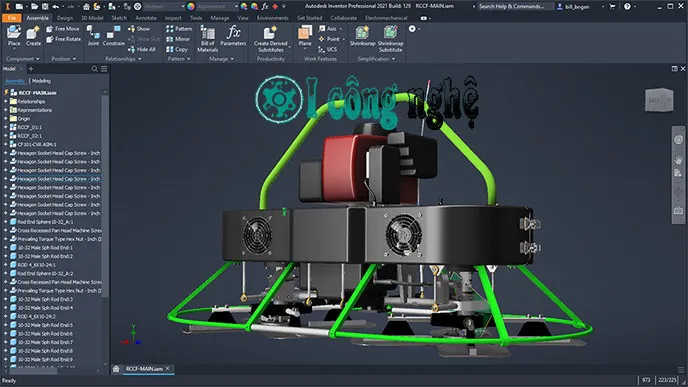Click the Create component tool
Image resolution: width=688 pixels, height=387 pixels.
(x=33, y=36)
